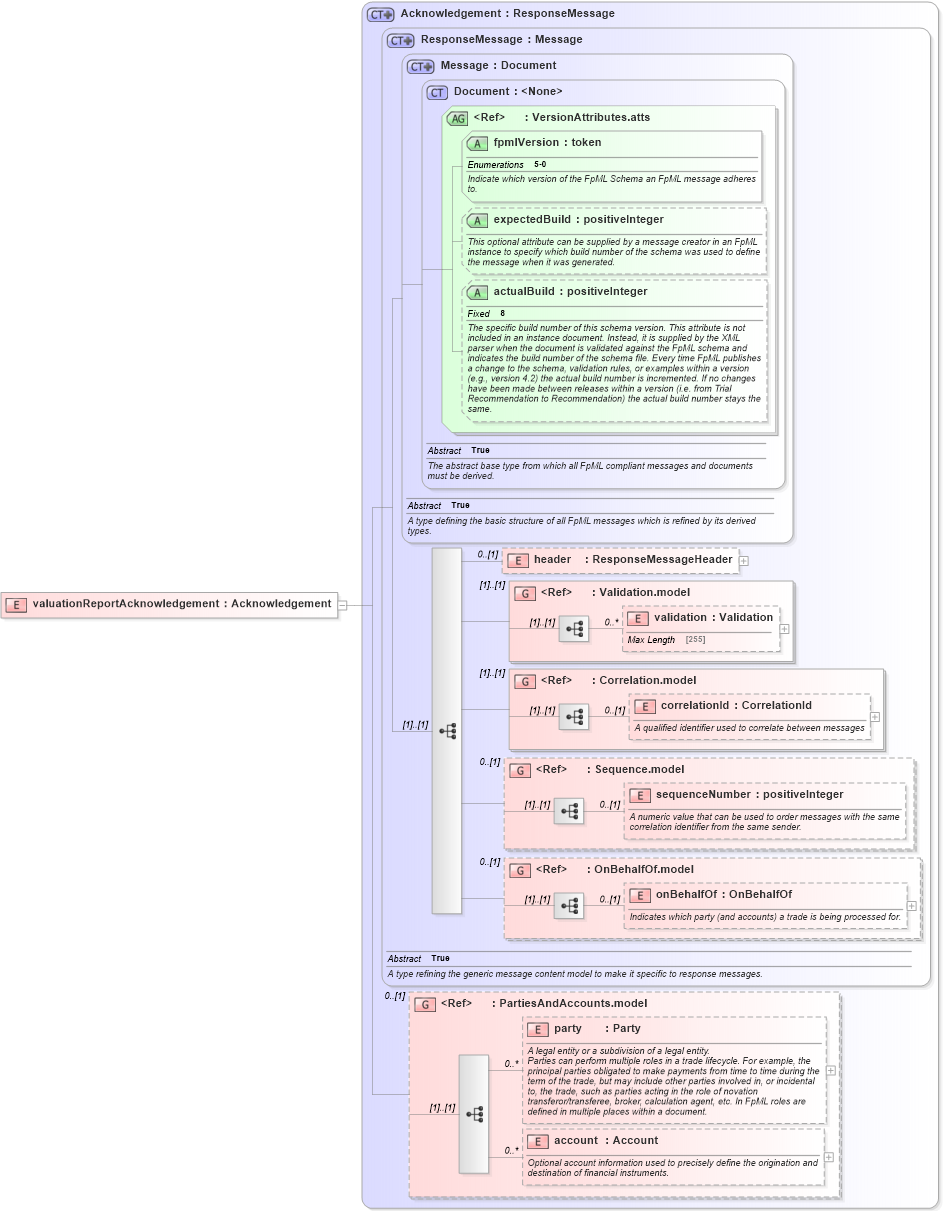
Task: Click the sequence compositor in Sequence.model
Action: tap(569, 811)
